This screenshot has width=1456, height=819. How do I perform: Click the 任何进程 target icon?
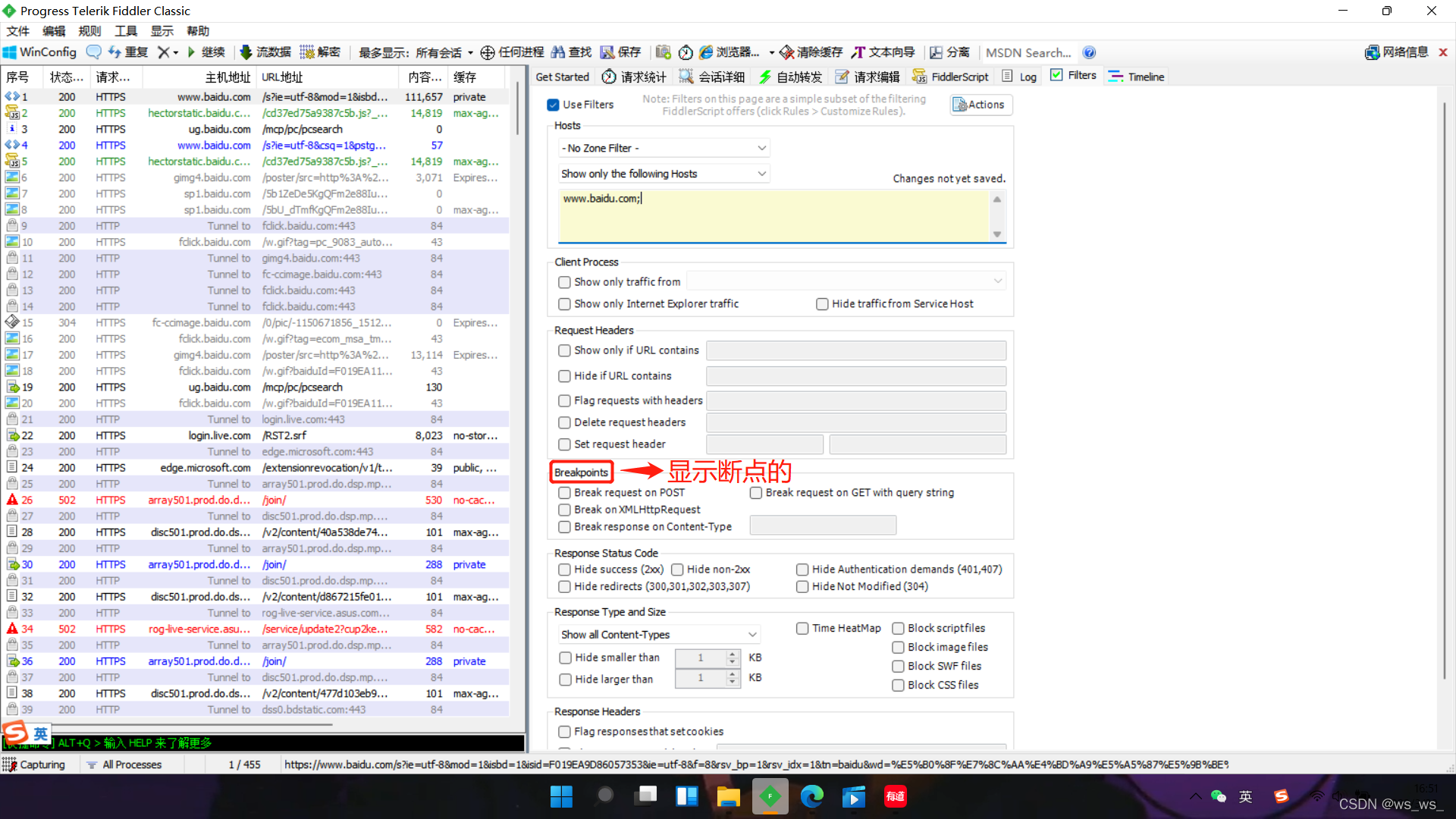point(488,52)
